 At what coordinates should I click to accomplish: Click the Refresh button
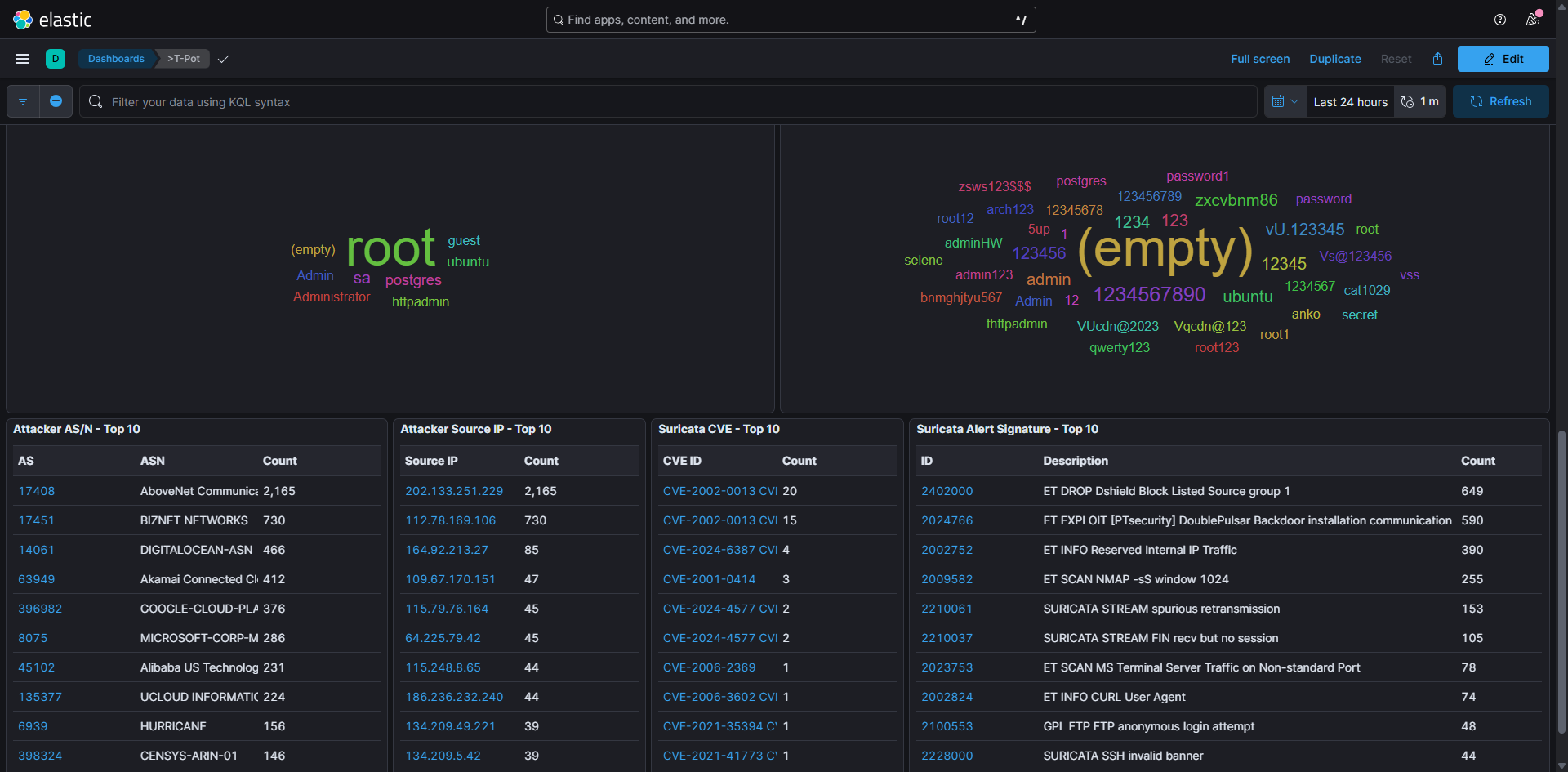[x=1500, y=101]
